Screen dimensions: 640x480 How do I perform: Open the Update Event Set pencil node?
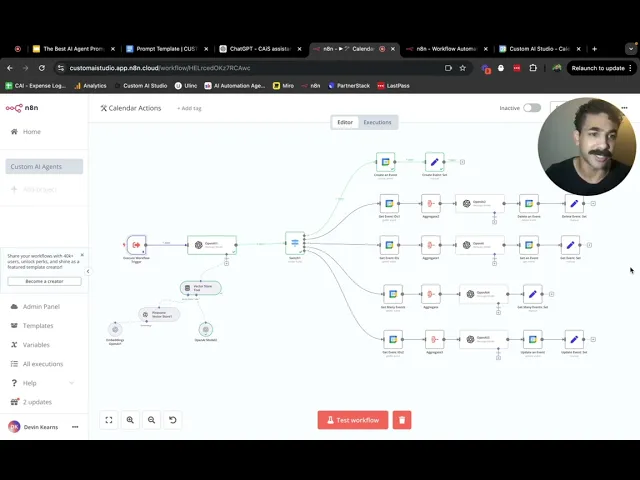click(x=574, y=339)
